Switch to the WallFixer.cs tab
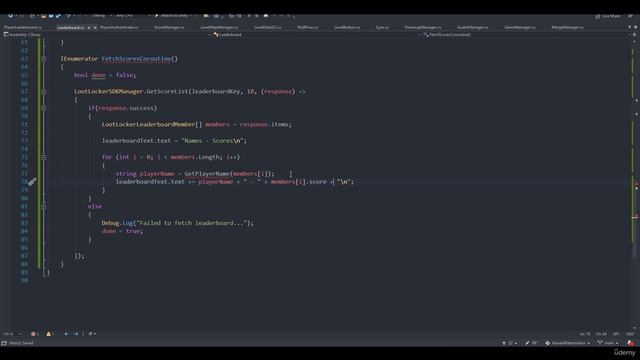Screen dimensions: 640x360 tap(307, 27)
